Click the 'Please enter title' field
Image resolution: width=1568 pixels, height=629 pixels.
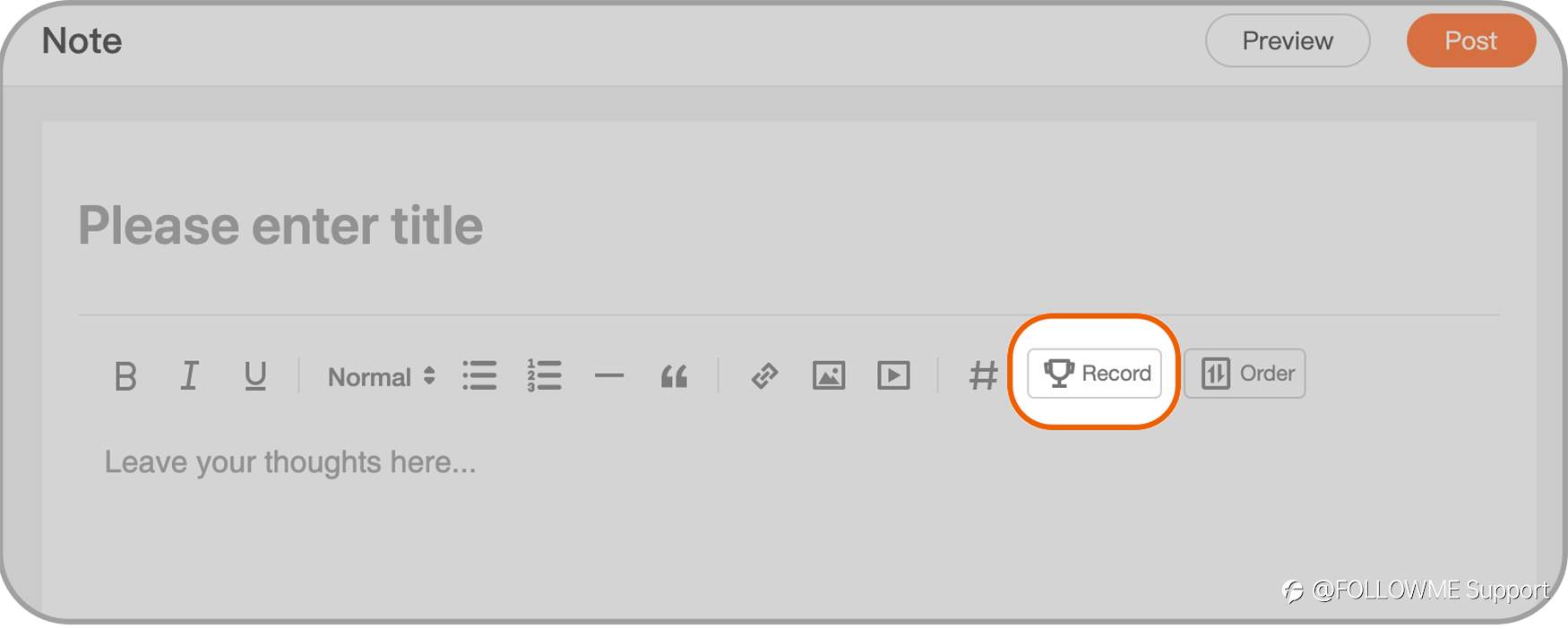click(788, 225)
